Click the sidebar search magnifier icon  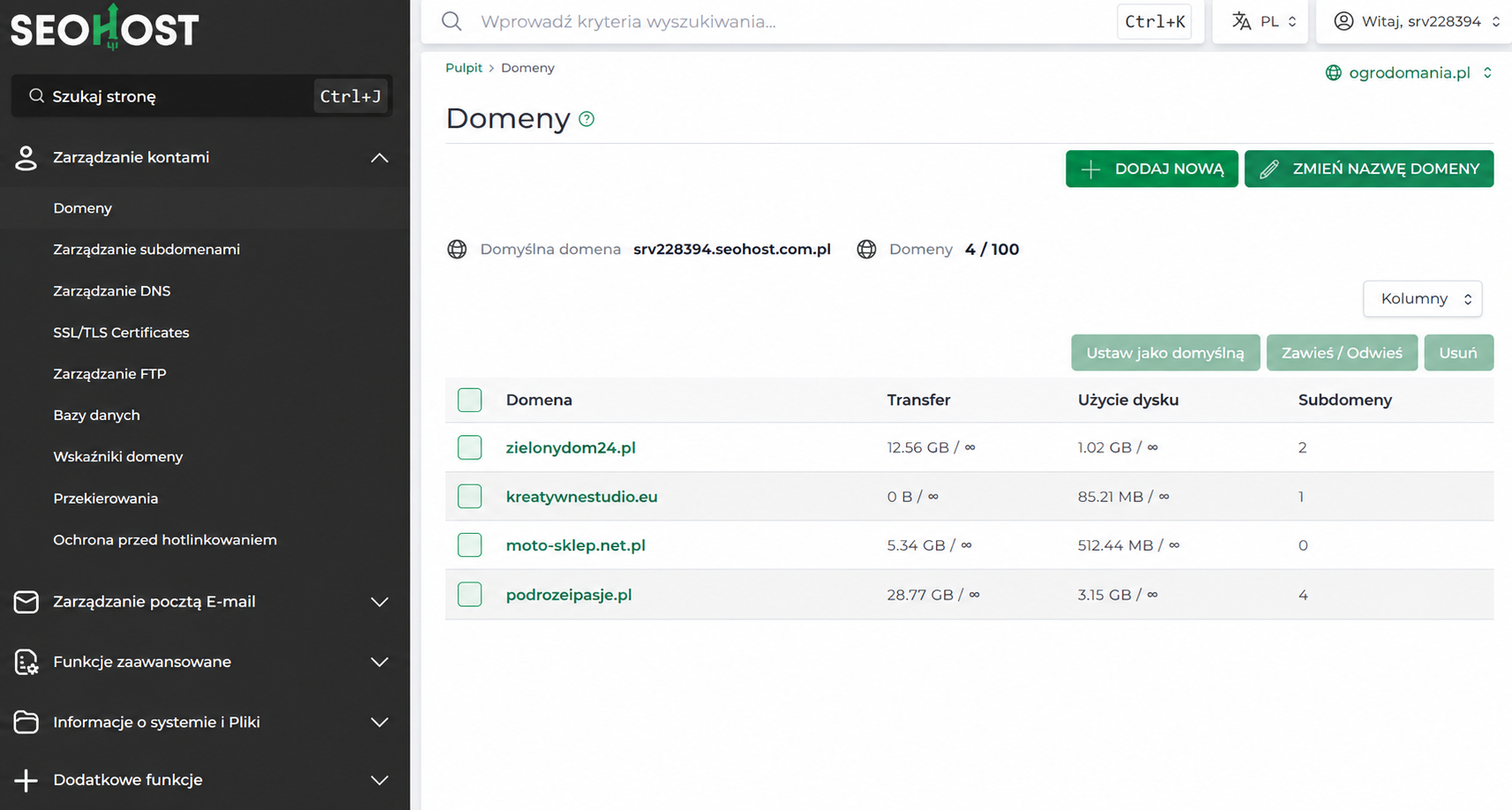click(x=36, y=96)
